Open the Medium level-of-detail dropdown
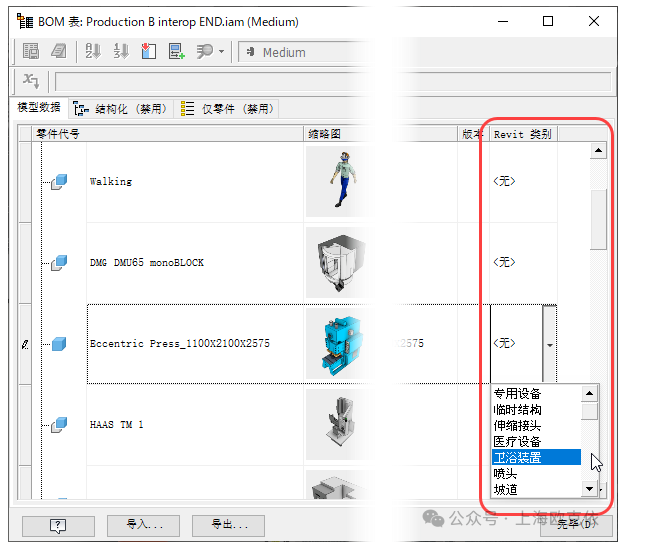This screenshot has height=549, width=660. (x=290, y=52)
